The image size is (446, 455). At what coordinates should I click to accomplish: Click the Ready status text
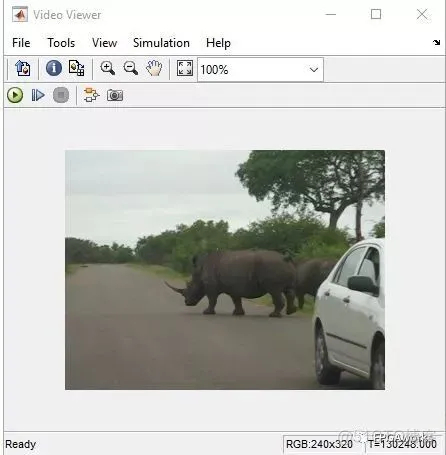pos(20,444)
